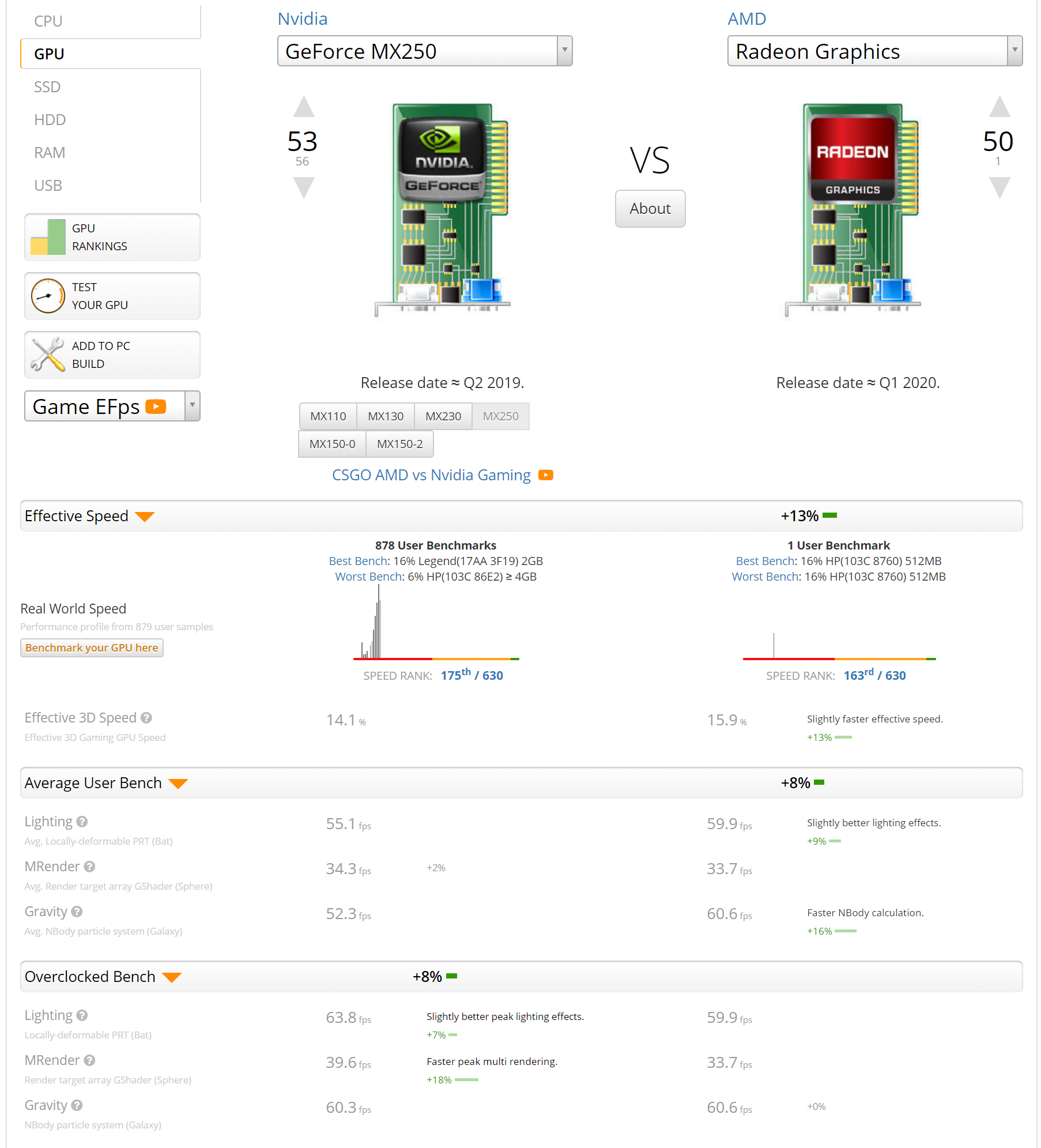Click the 'Release date ≈ Q1 2020.' text
The width and height of the screenshot is (1041, 1148).
858,383
